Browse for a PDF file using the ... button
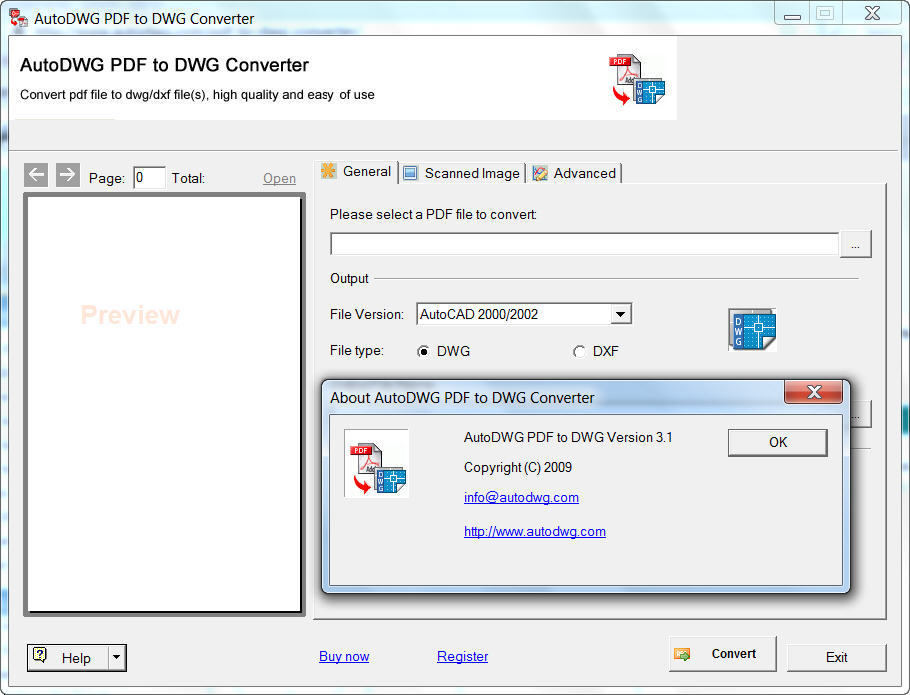The height and width of the screenshot is (695, 910). 855,244
